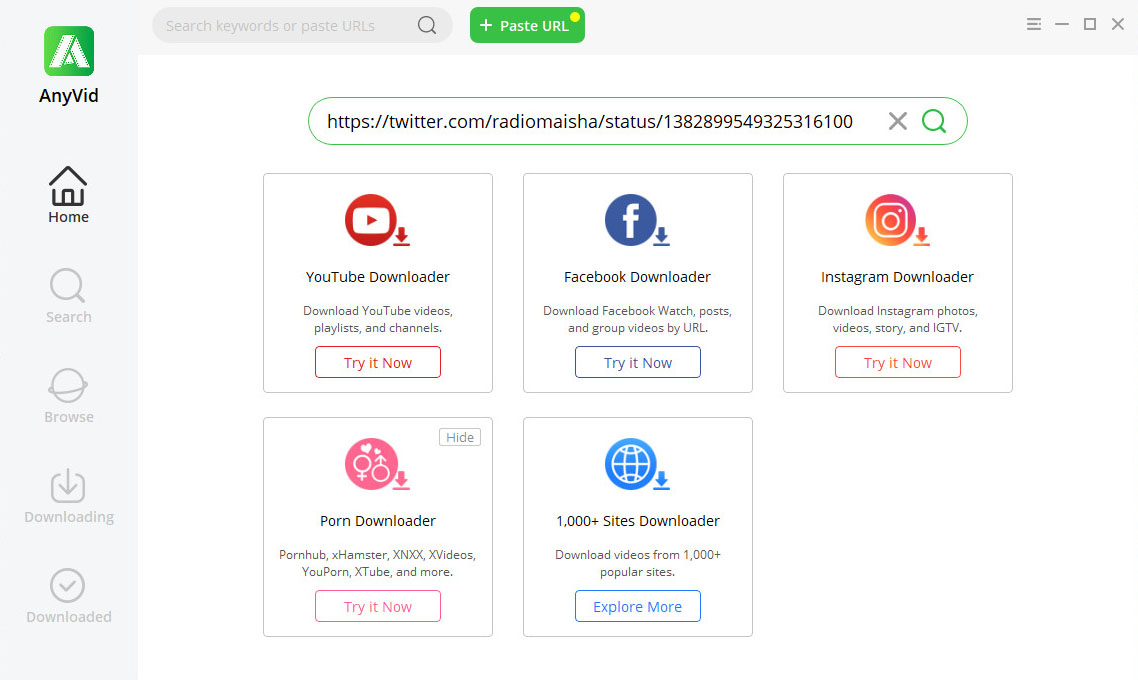The height and width of the screenshot is (680, 1138).
Task: Click Try it Now under YouTube Downloader
Action: (x=377, y=362)
